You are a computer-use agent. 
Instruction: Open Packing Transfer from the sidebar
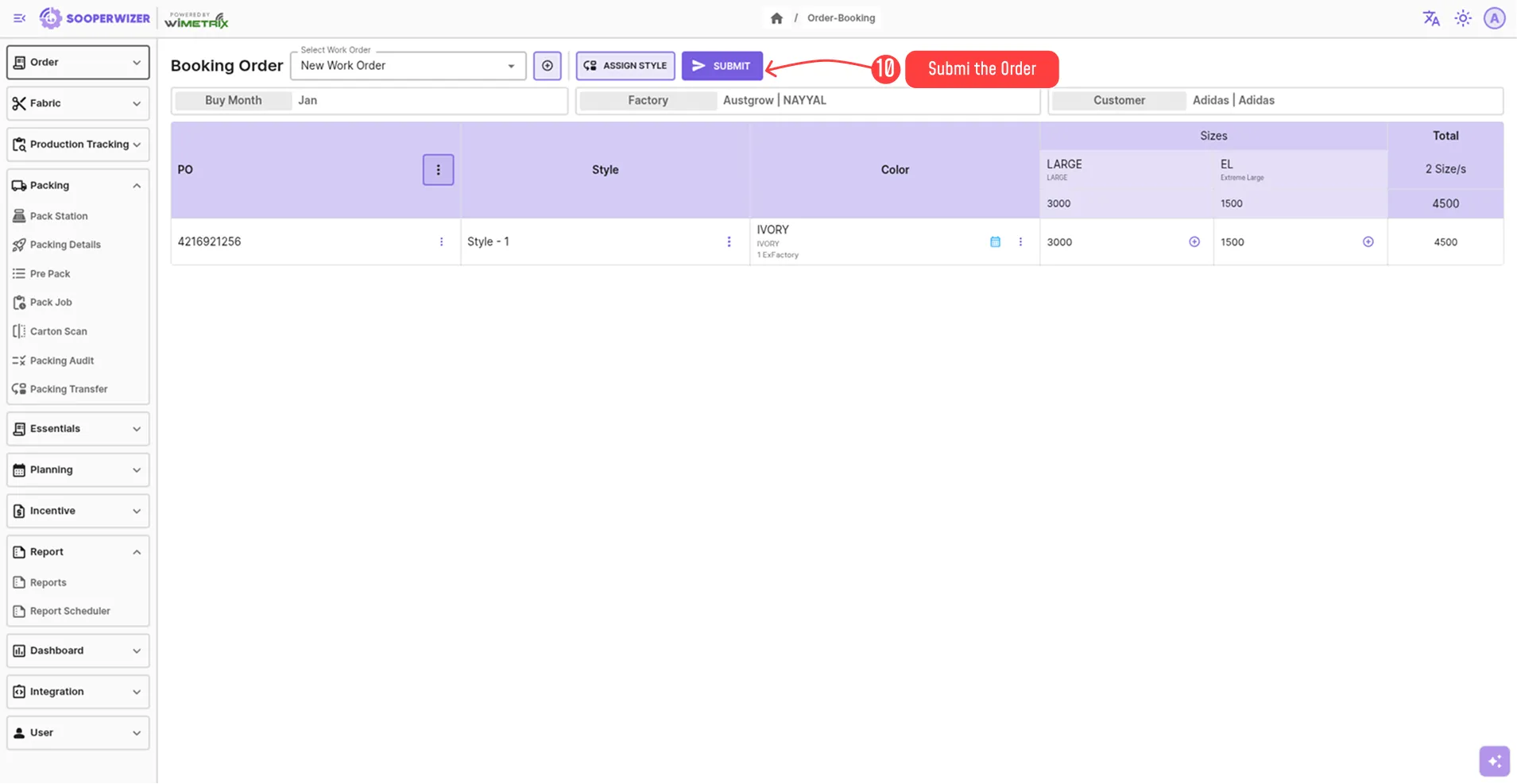68,388
